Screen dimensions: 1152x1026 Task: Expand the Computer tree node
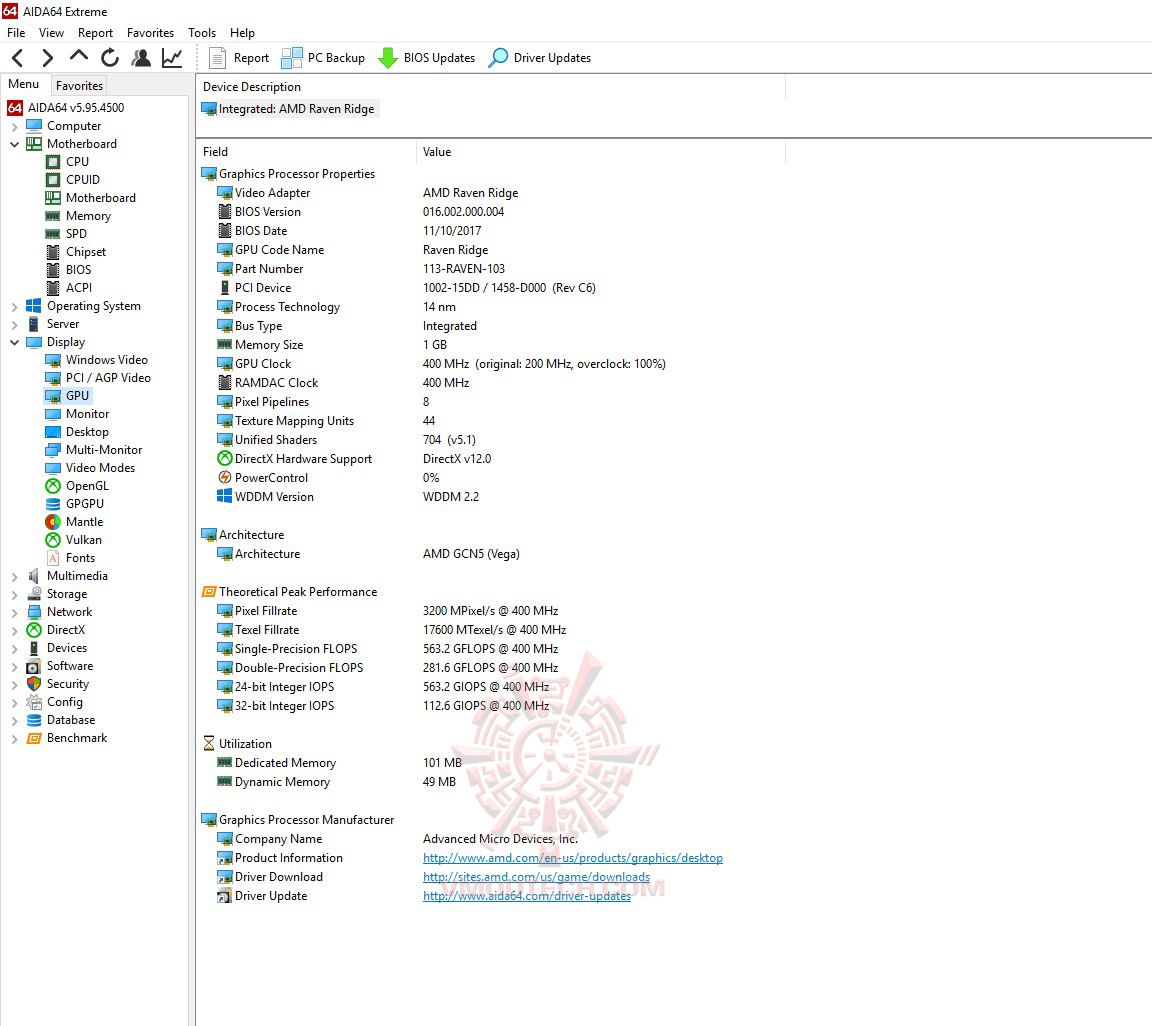14,126
